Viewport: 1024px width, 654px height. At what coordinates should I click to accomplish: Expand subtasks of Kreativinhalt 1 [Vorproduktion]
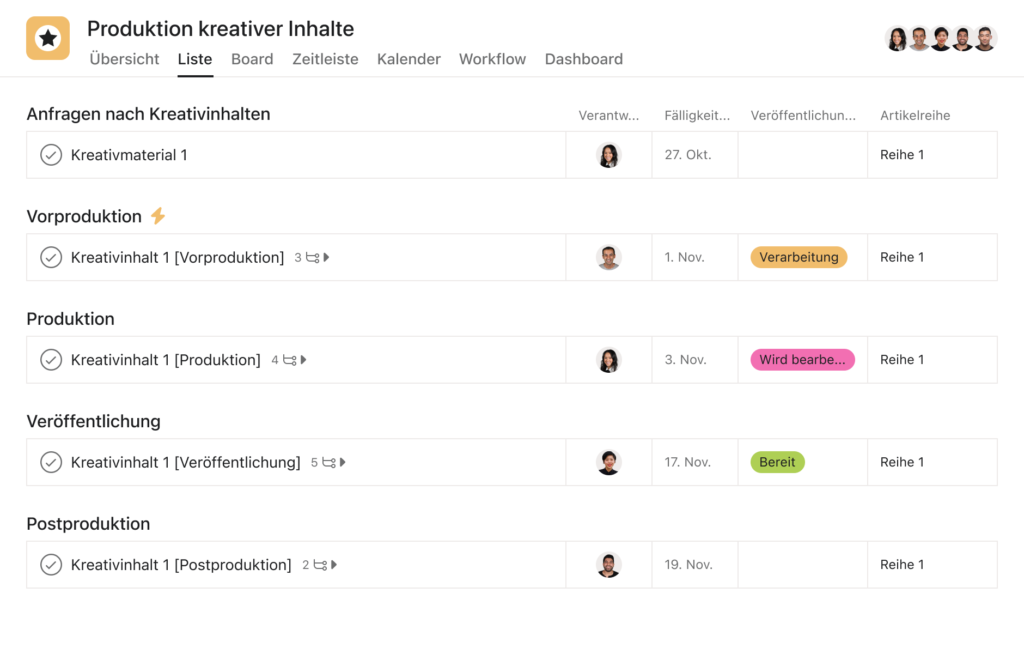[327, 258]
